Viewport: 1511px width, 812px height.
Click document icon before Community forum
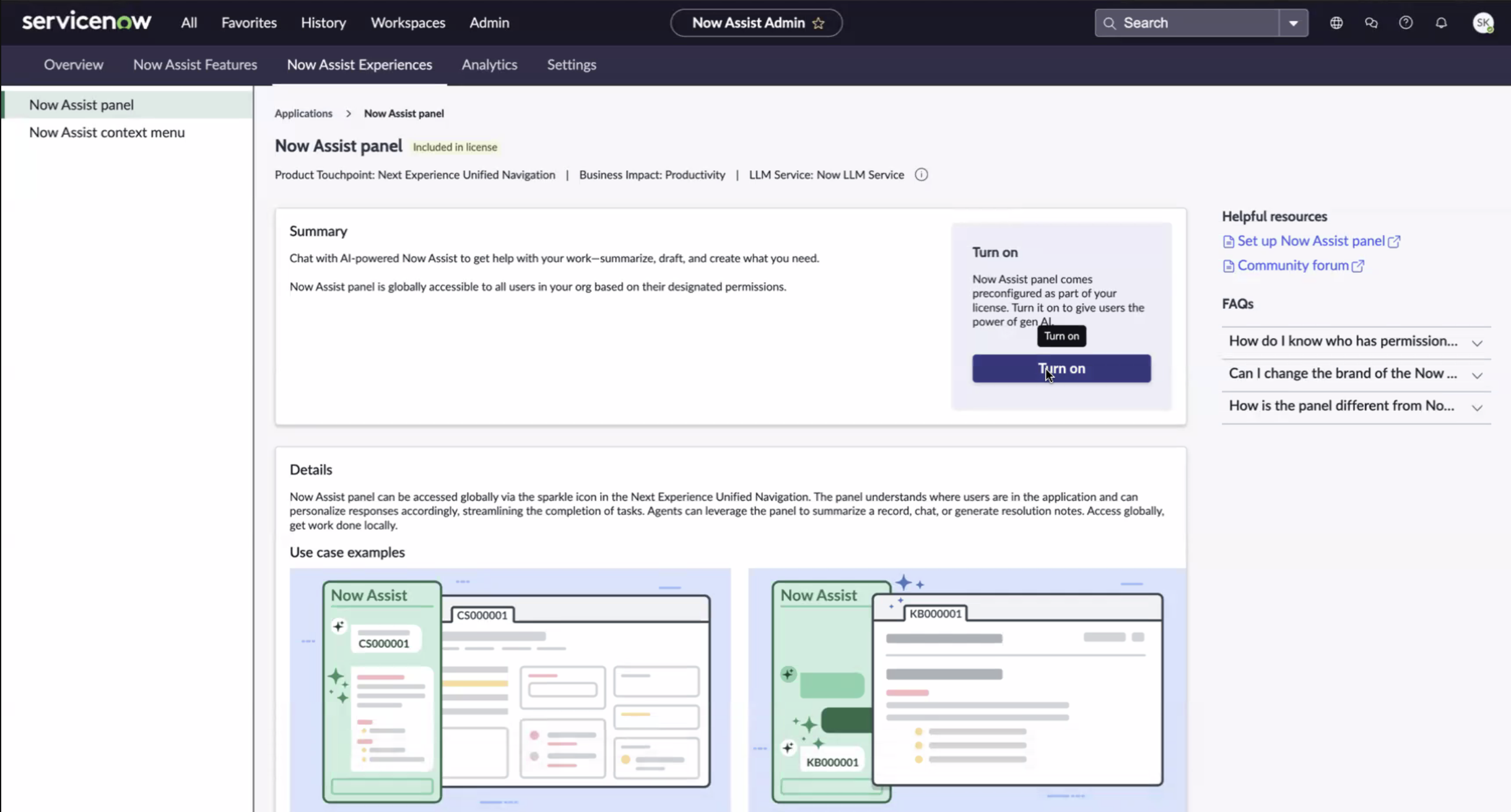[x=1229, y=266]
